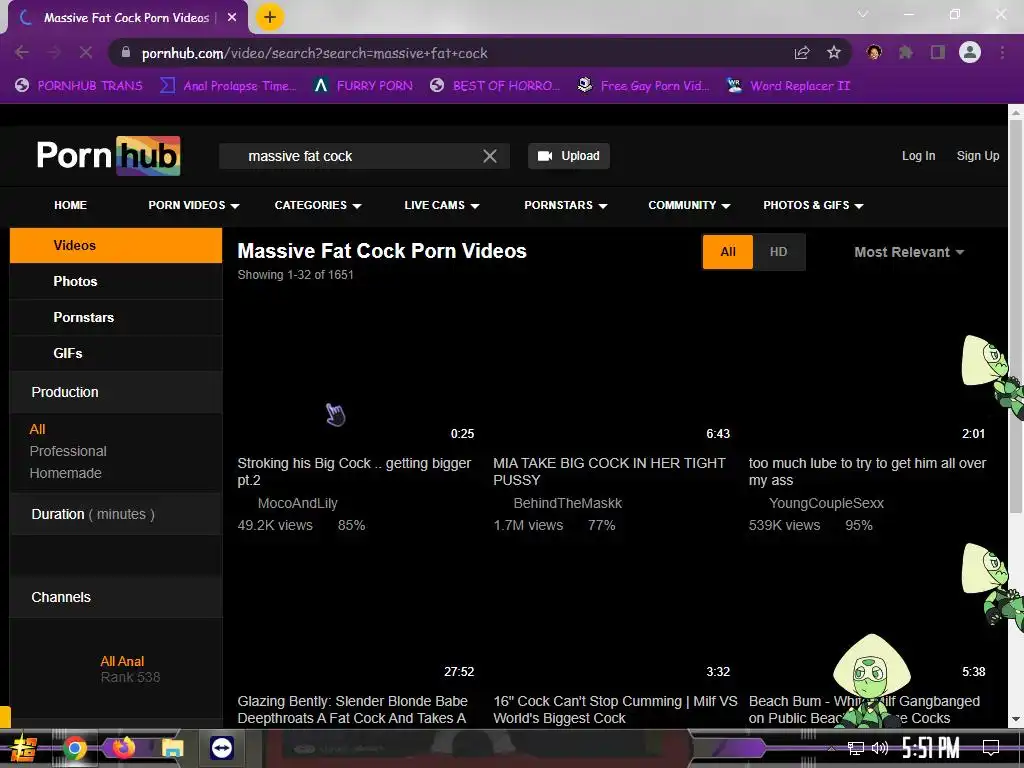Toggle the browser side panel
1024x768 pixels.
(x=938, y=52)
